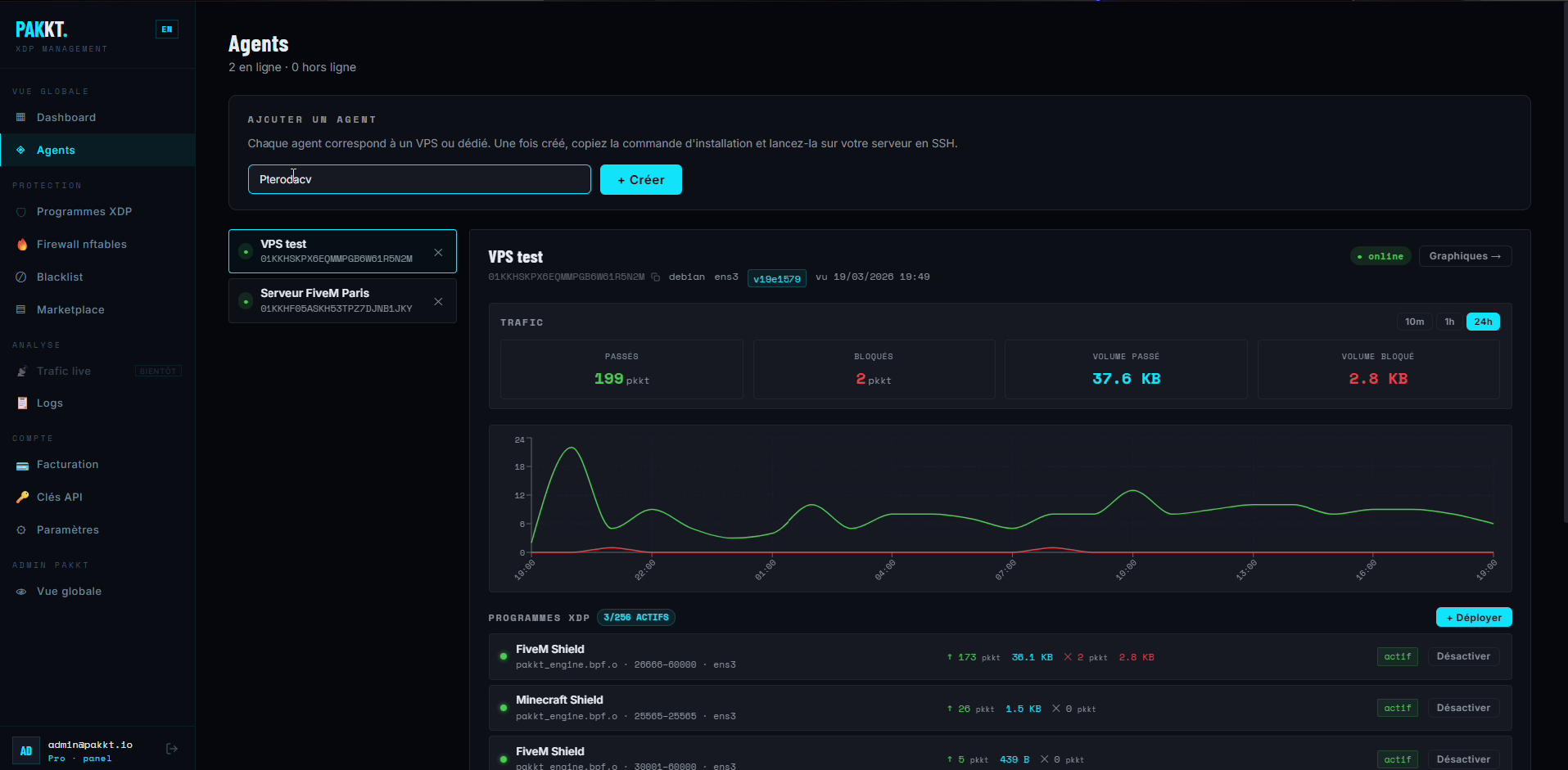Select the 24h traffic time range
Screen dimensions: 1568x770
click(x=1483, y=322)
